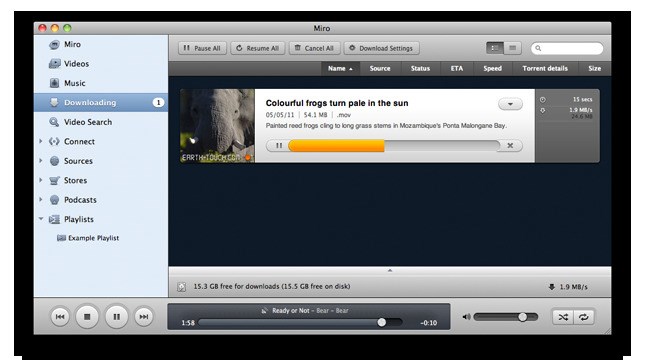Image resolution: width=646 pixels, height=360 pixels.
Task: Switch to the standard list view
Action: [x=513, y=48]
